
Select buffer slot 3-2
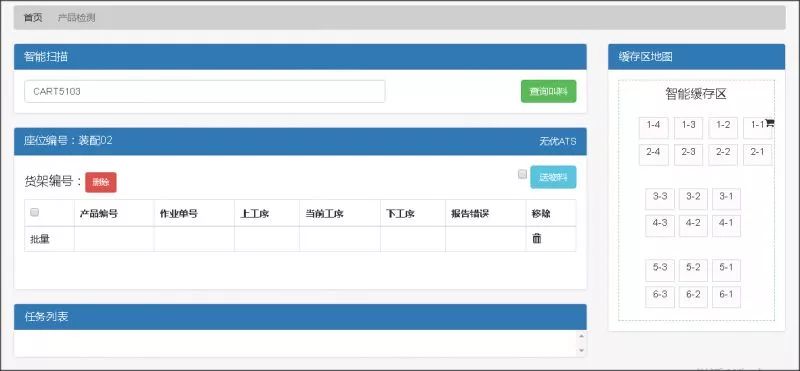pyautogui.click(x=693, y=199)
